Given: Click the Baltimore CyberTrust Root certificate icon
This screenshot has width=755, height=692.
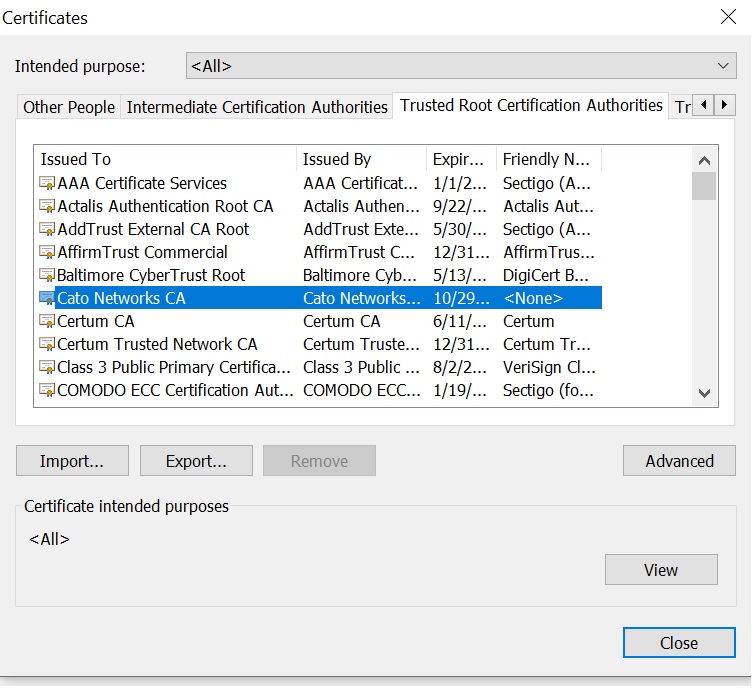Looking at the screenshot, I should tap(47, 275).
